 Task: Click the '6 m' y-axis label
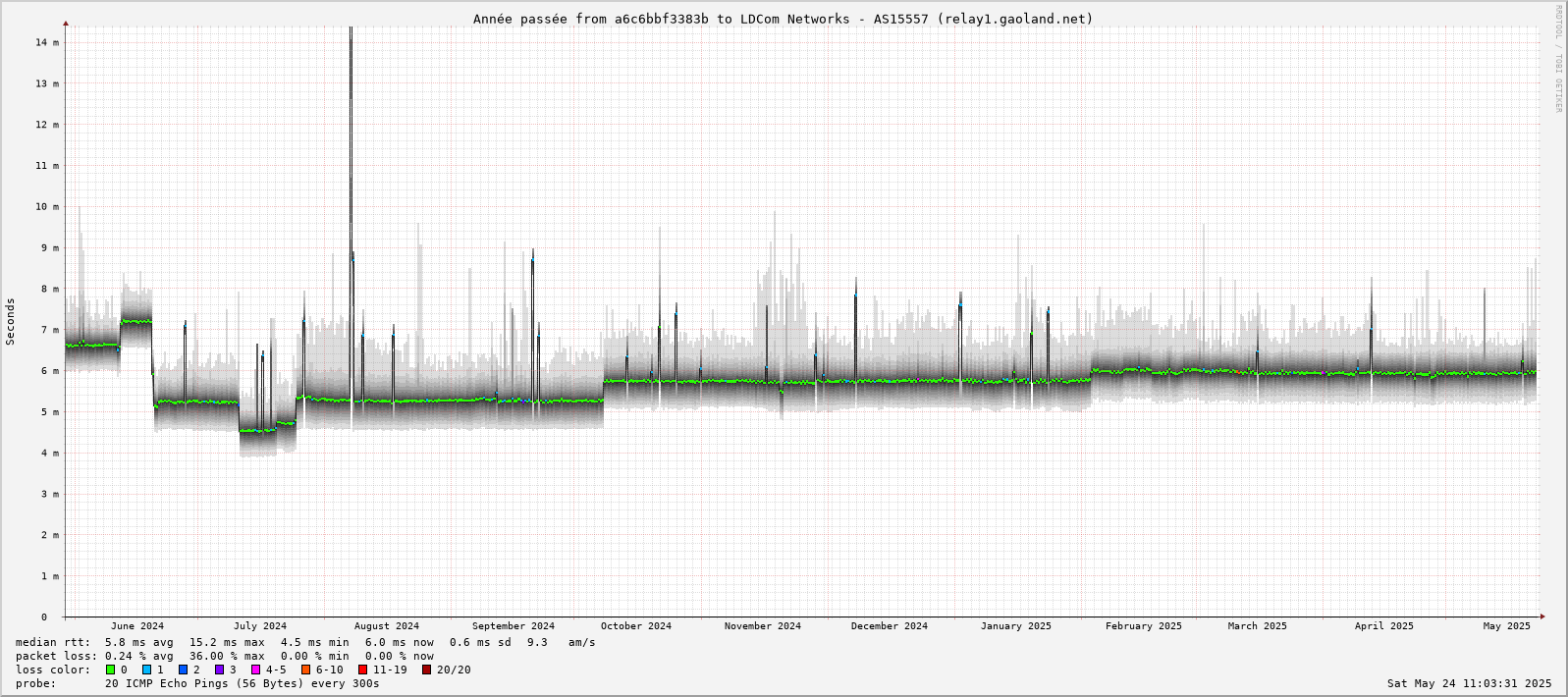pyautogui.click(x=51, y=371)
